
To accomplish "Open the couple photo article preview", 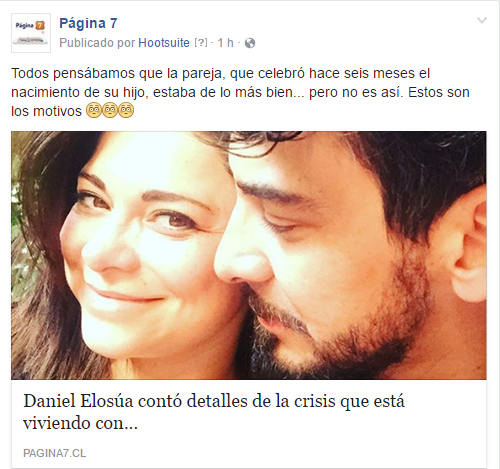I will 249,255.
